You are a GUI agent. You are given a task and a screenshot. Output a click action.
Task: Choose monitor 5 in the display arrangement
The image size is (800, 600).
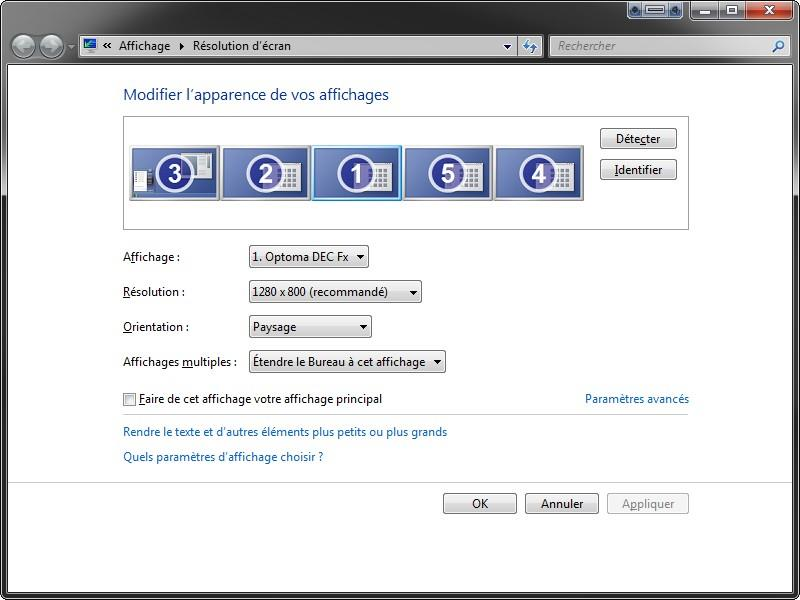448,173
